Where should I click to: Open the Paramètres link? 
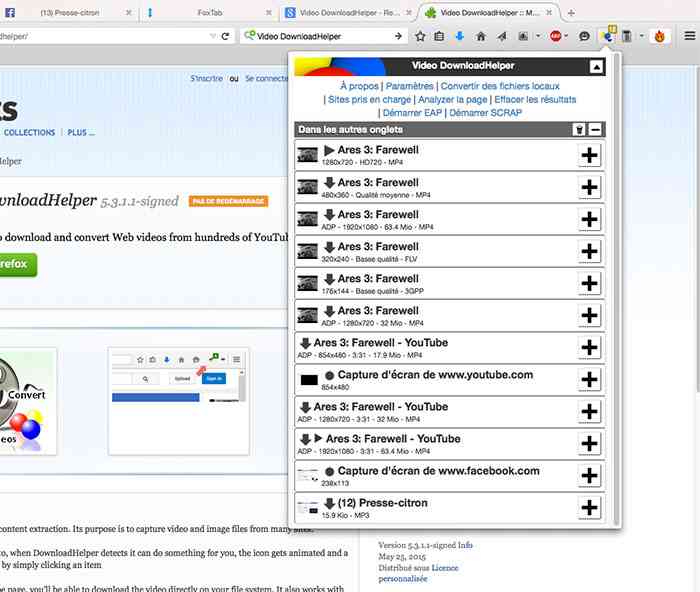409,86
